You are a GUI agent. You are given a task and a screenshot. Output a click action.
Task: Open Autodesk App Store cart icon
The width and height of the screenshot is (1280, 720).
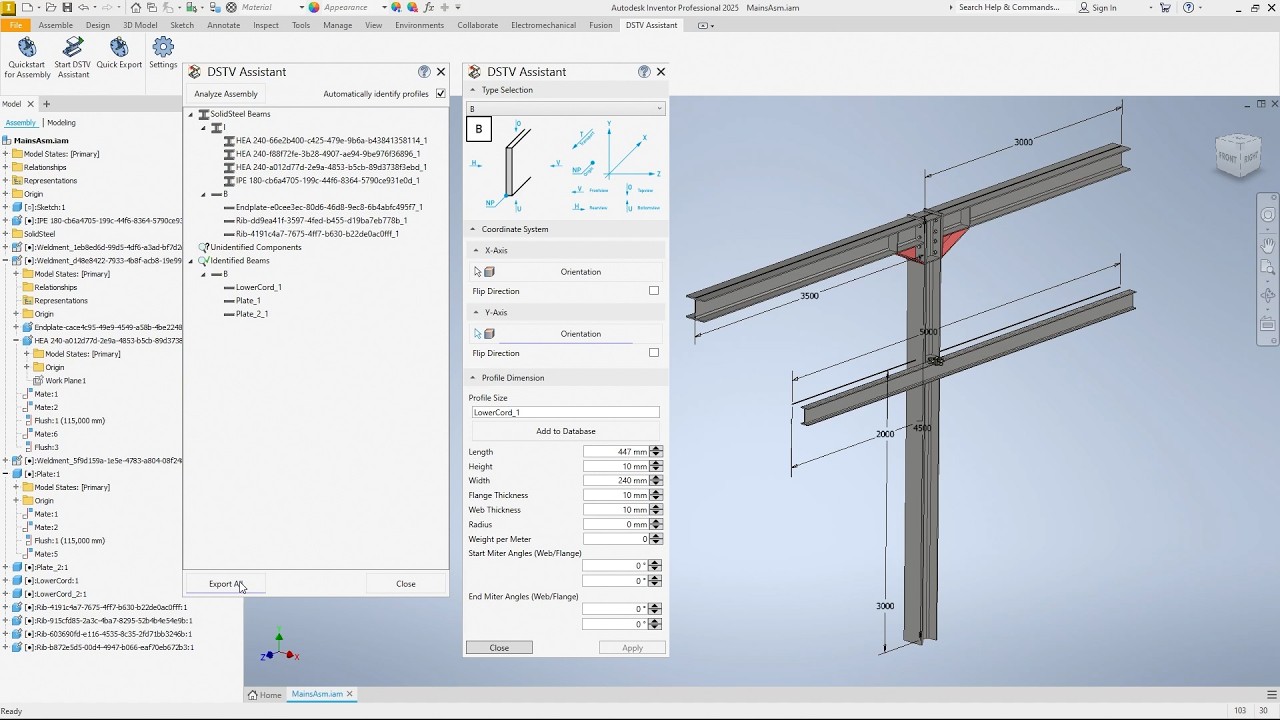point(1165,7)
